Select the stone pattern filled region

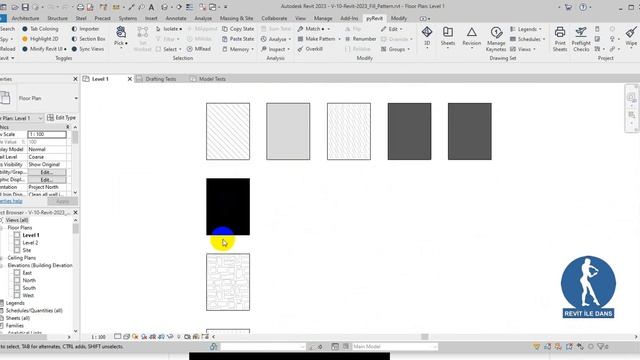[228, 282]
